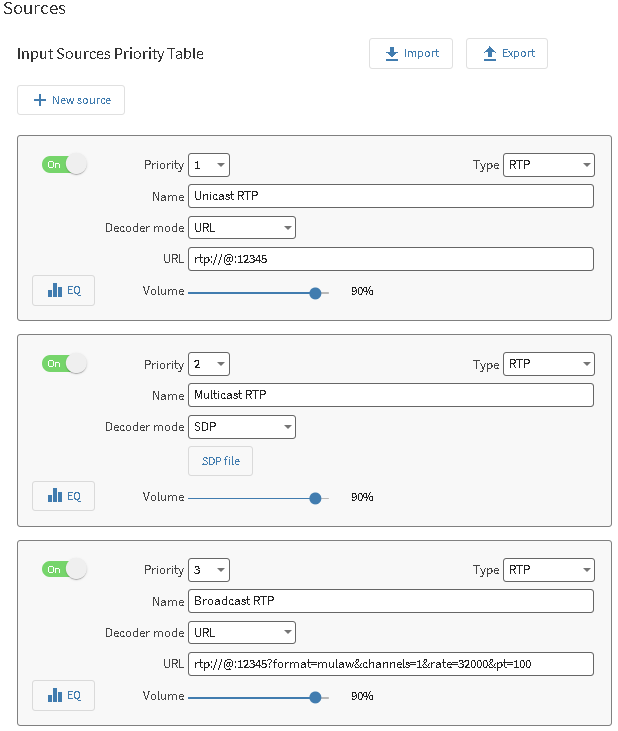Toggle off the Unicast RTP source
The height and width of the screenshot is (731, 618).
point(64,164)
